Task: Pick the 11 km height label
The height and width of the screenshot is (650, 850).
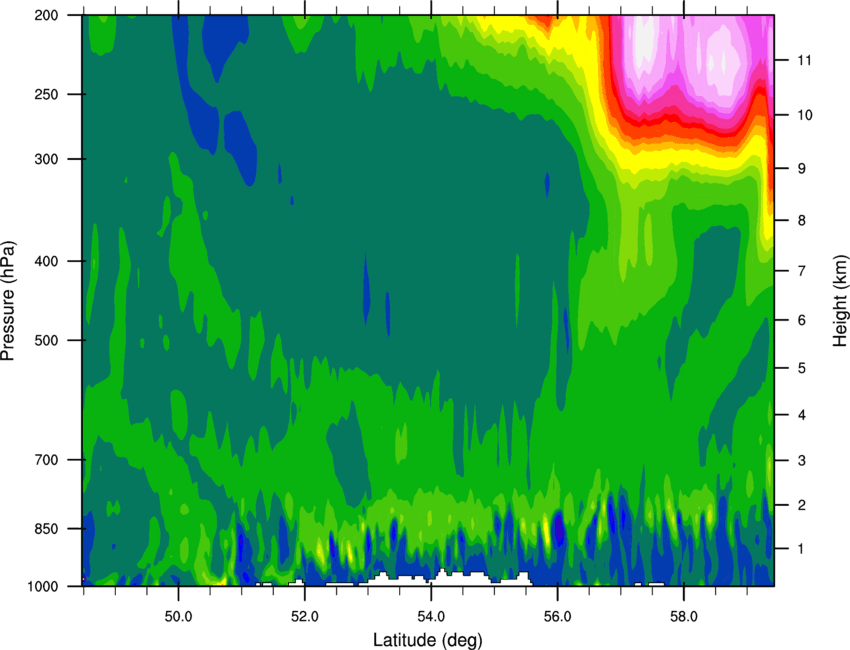Action: pos(804,60)
